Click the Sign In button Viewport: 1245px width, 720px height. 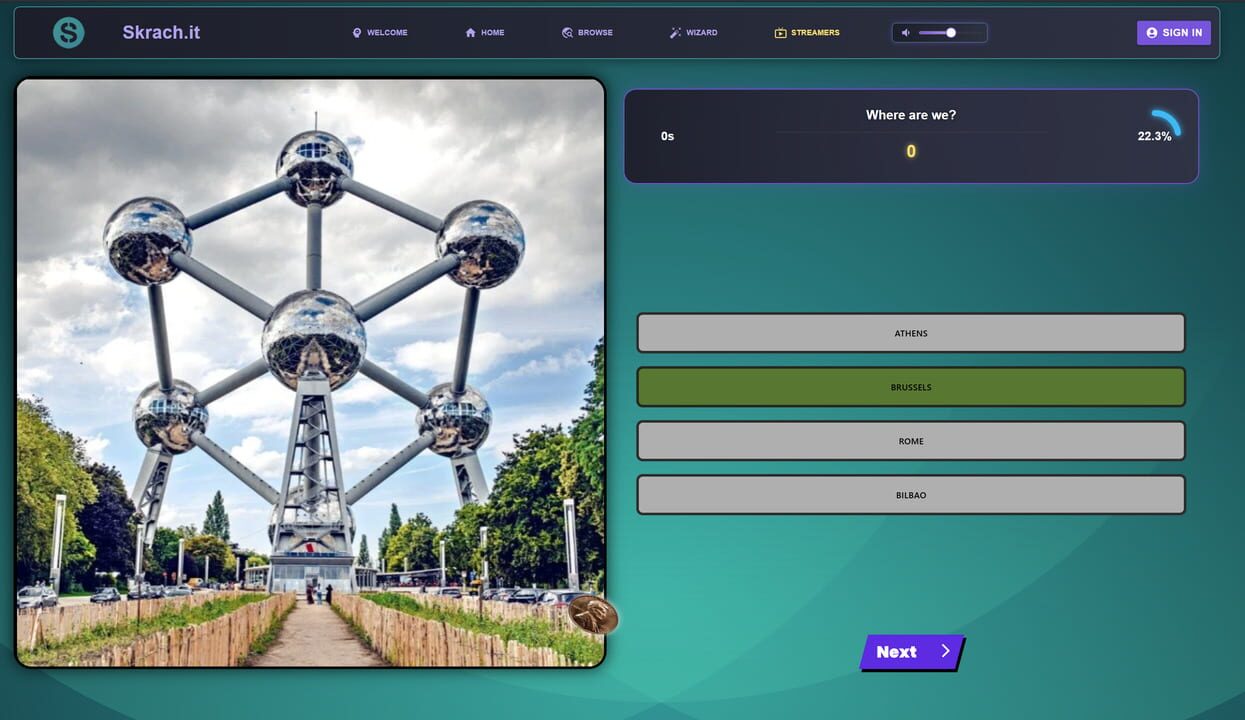click(x=1173, y=32)
